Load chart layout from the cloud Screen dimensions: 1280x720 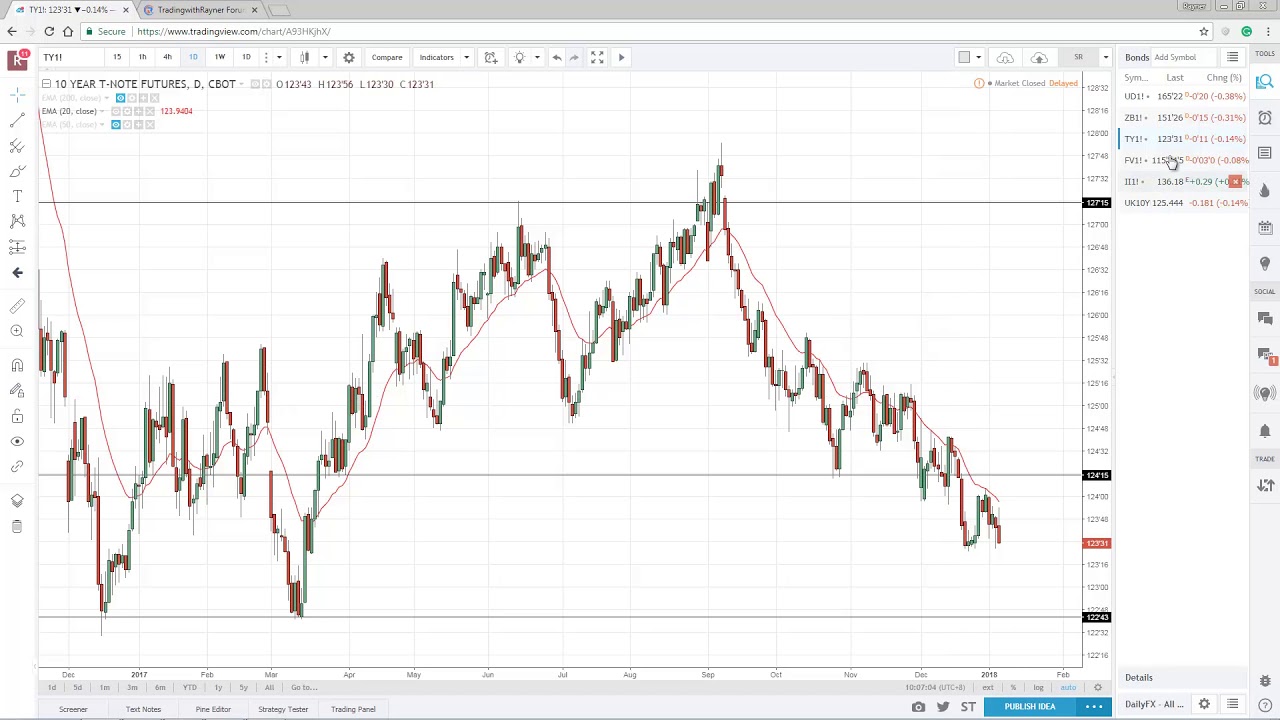click(x=1005, y=57)
